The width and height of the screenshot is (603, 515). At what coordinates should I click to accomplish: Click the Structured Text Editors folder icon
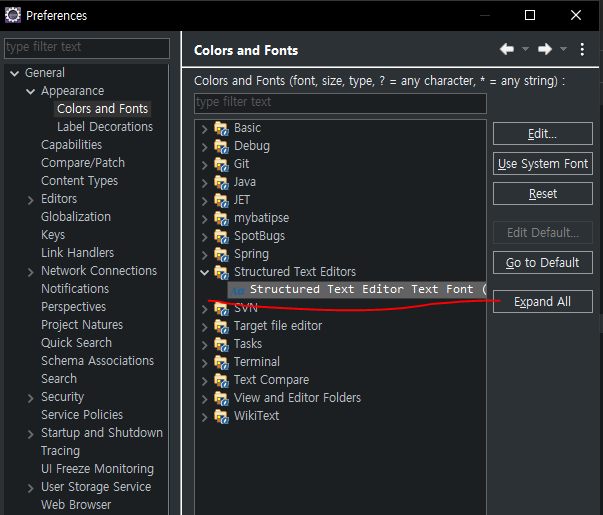(x=221, y=272)
